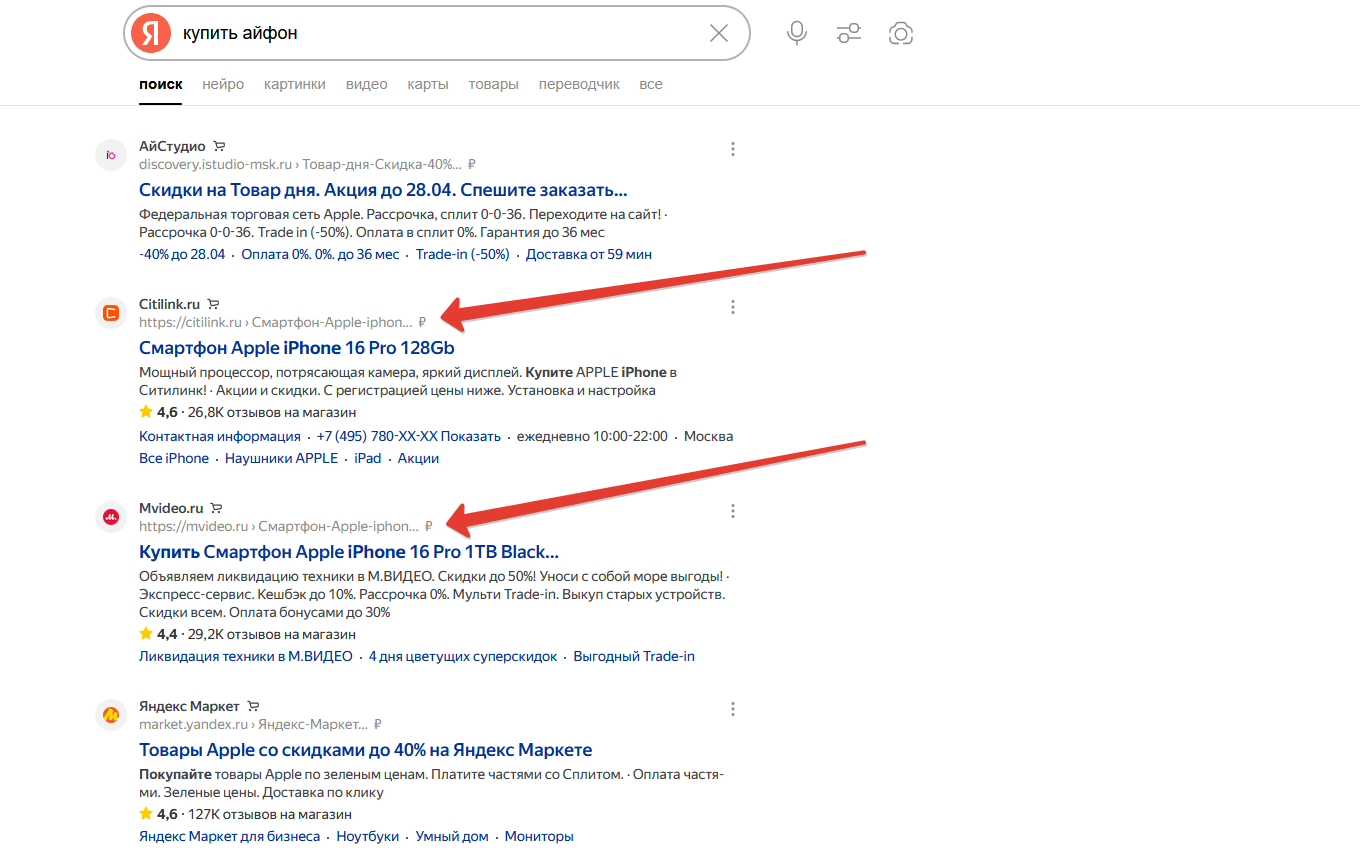Switch to the товары tab
Image resolution: width=1360 pixels, height=859 pixels.
click(494, 84)
